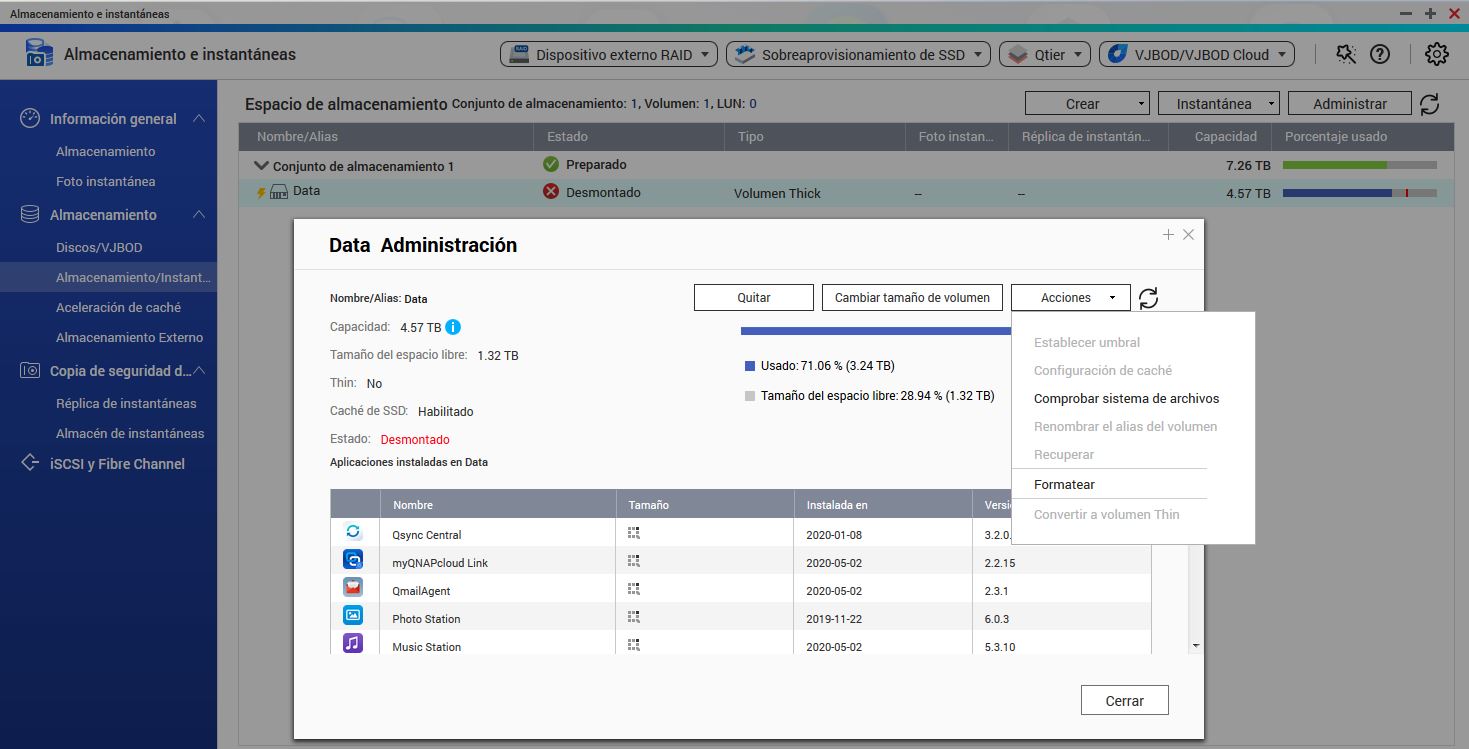
Task: Choose Formatear from the Acciones menu
Action: pos(1064,484)
